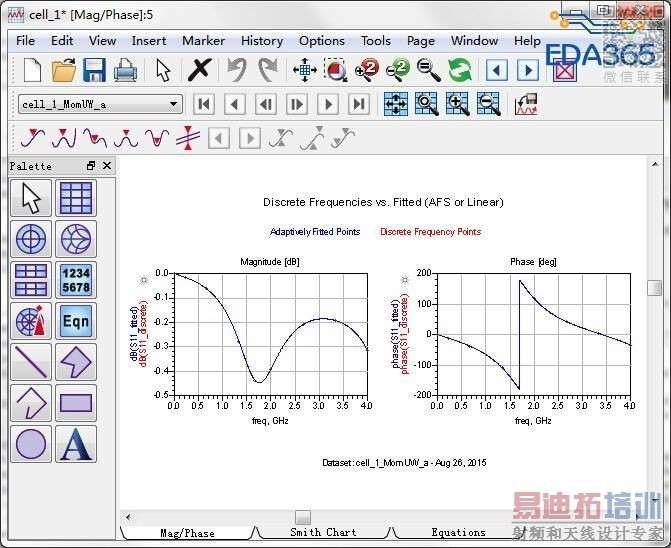
Task: Zoom in by two icon
Action: tap(367, 70)
